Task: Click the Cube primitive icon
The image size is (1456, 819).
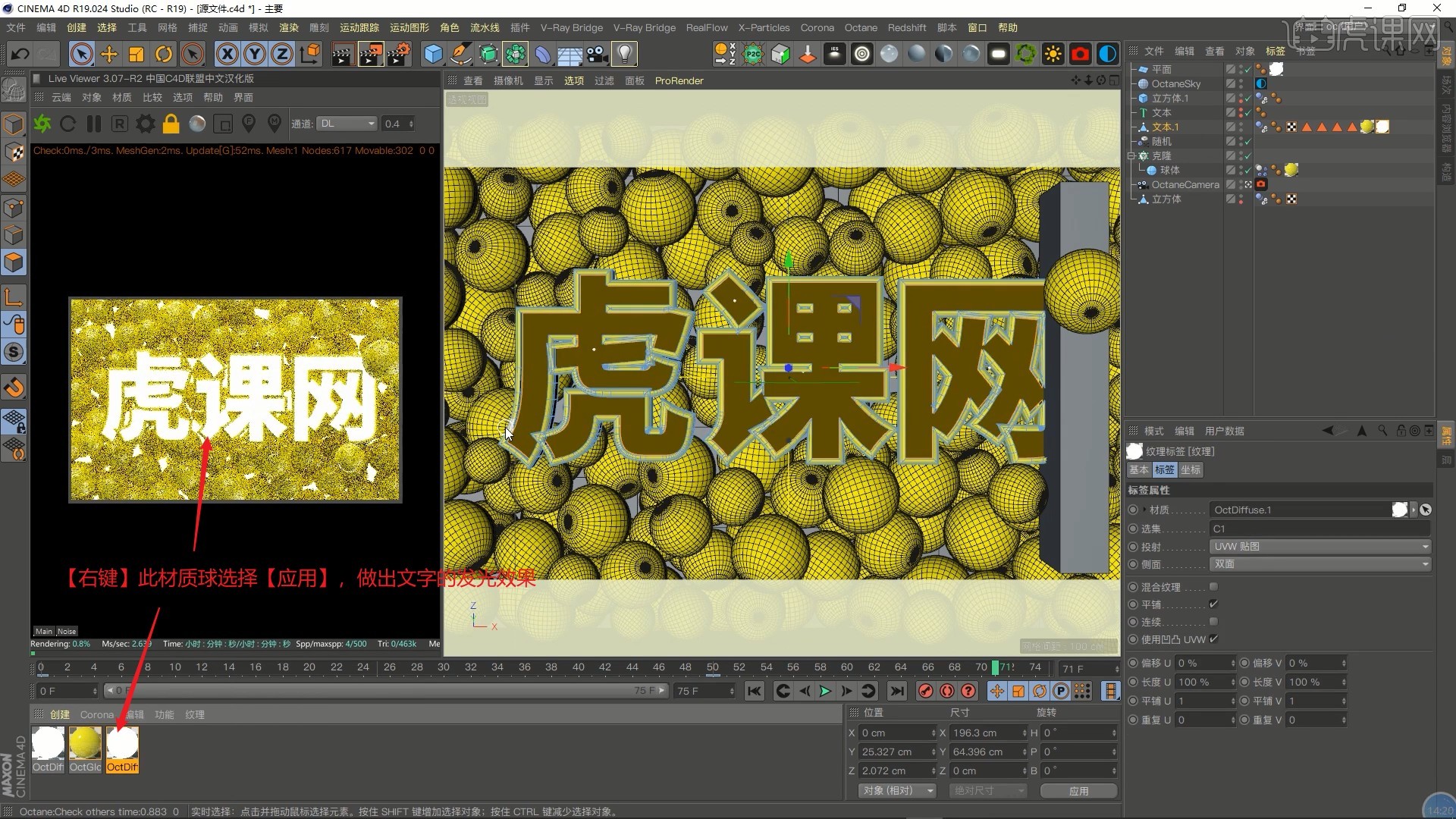Action: click(x=433, y=54)
